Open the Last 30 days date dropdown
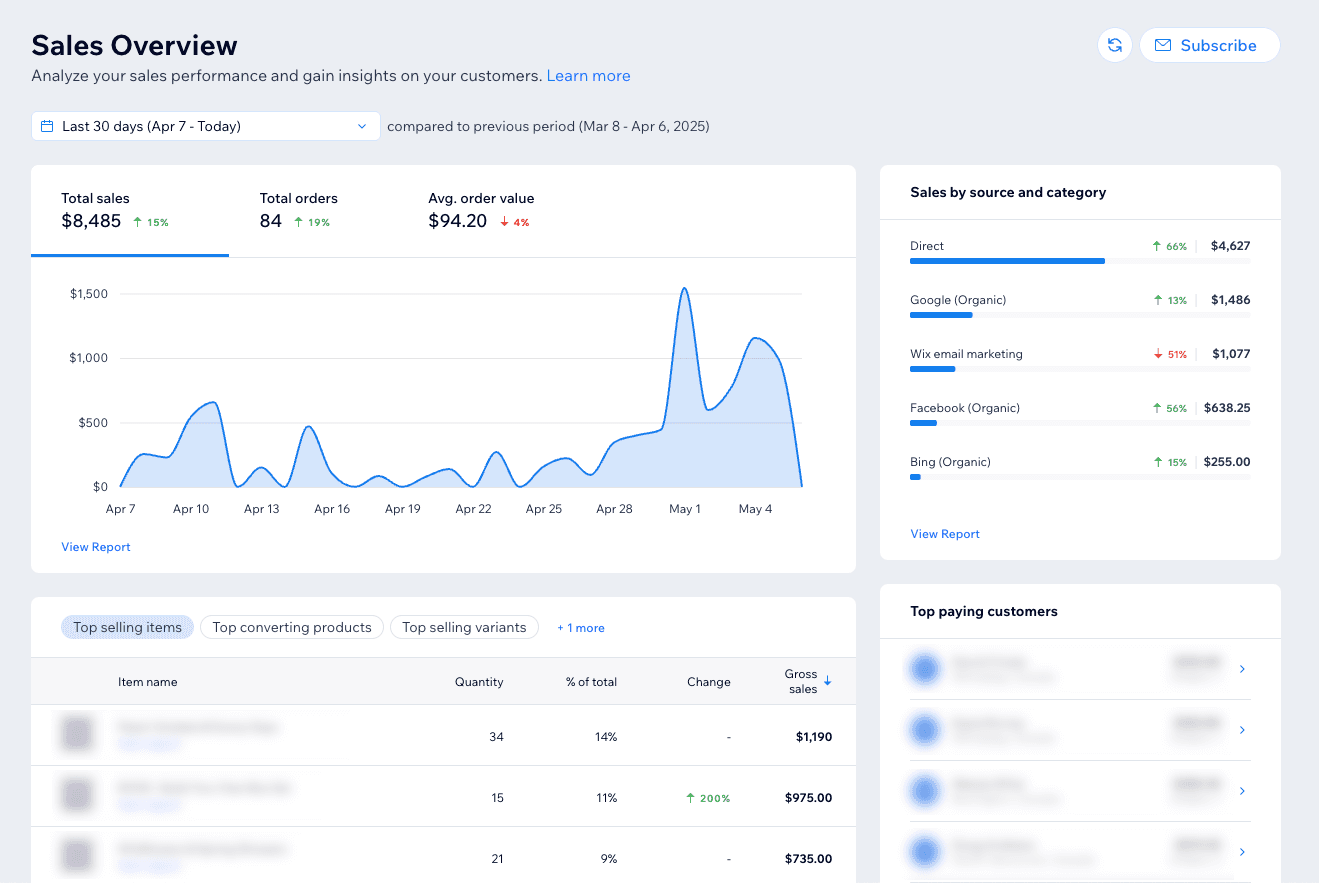The height and width of the screenshot is (883, 1319). pos(206,126)
